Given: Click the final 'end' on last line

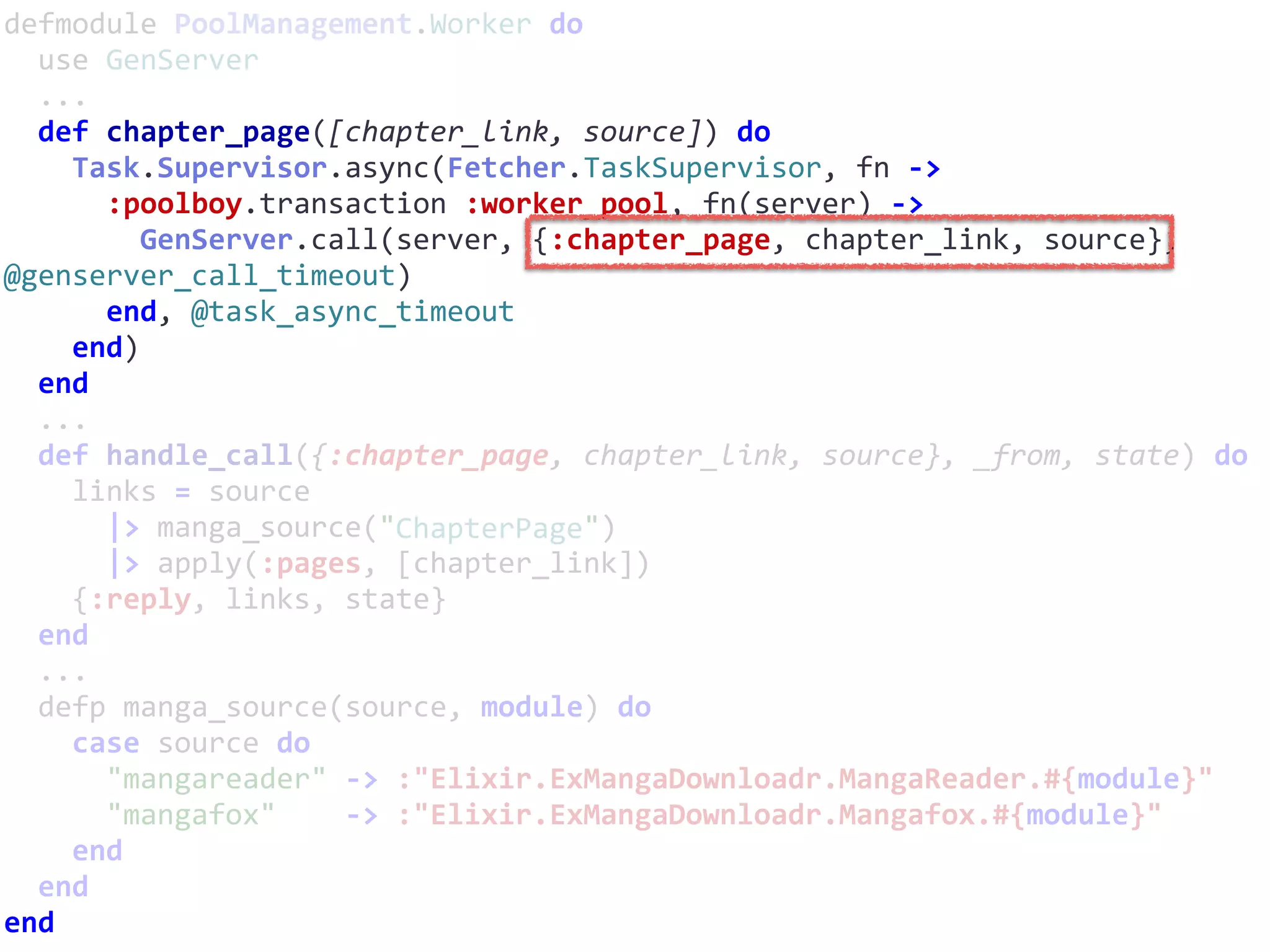Looking at the screenshot, I should coord(29,923).
